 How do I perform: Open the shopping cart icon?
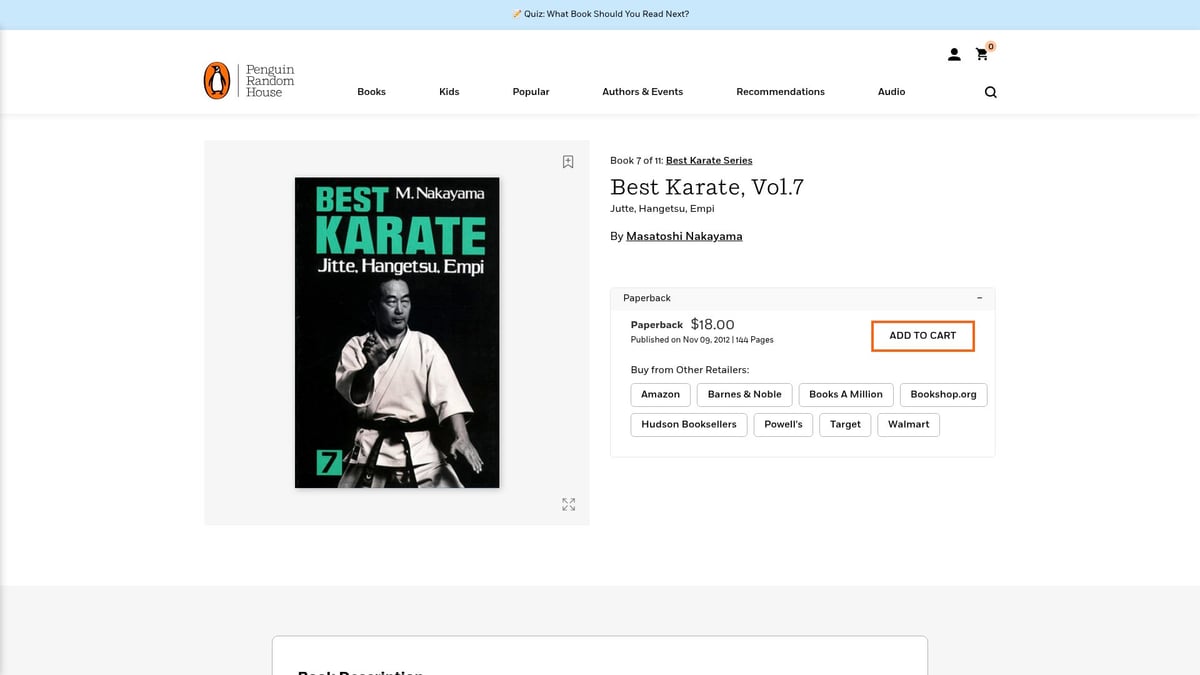point(982,55)
